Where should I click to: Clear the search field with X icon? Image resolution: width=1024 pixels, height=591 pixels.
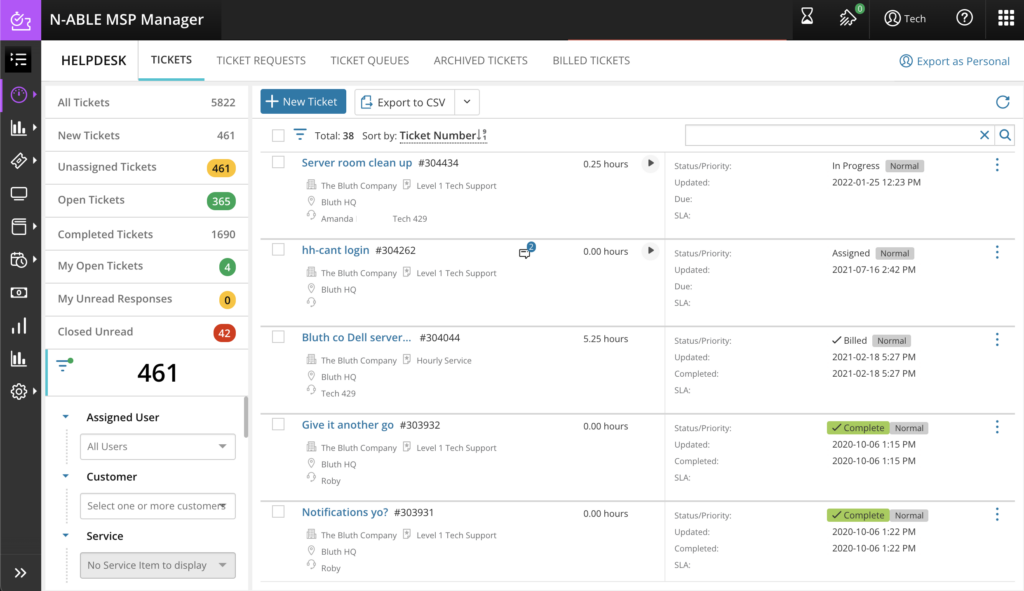tap(984, 135)
